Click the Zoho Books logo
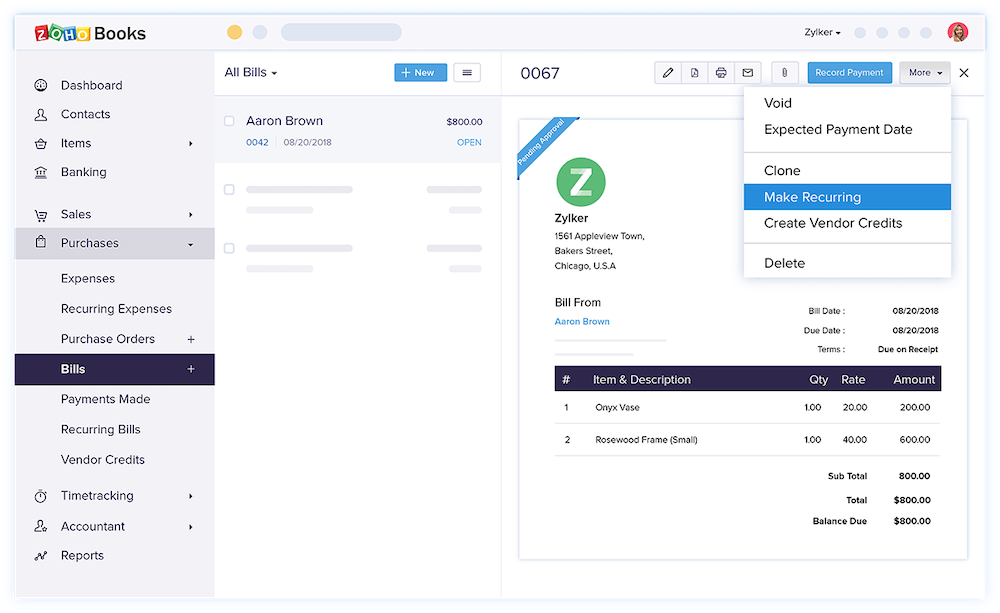The image size is (1000, 613). point(90,33)
